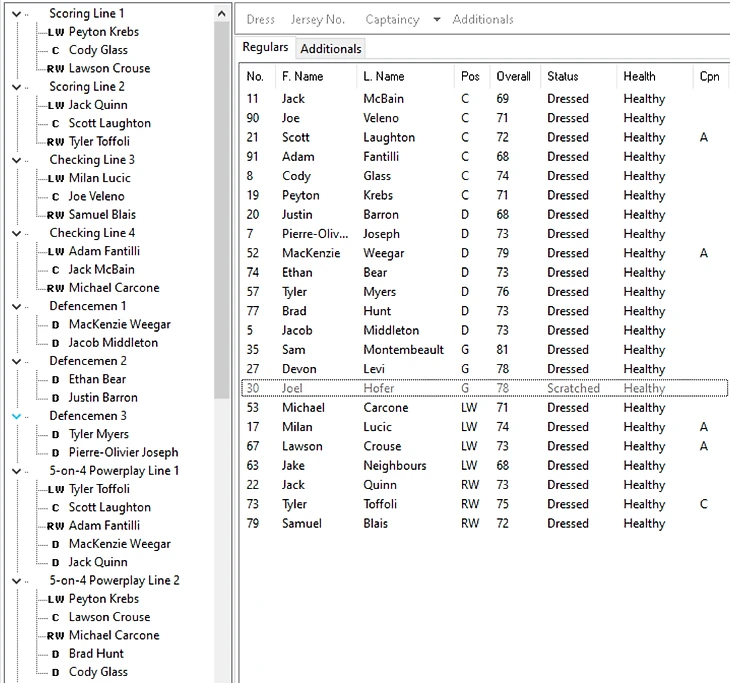Click the Pierre-Oliv... first name cell
This screenshot has height=683, width=730.
315,234
